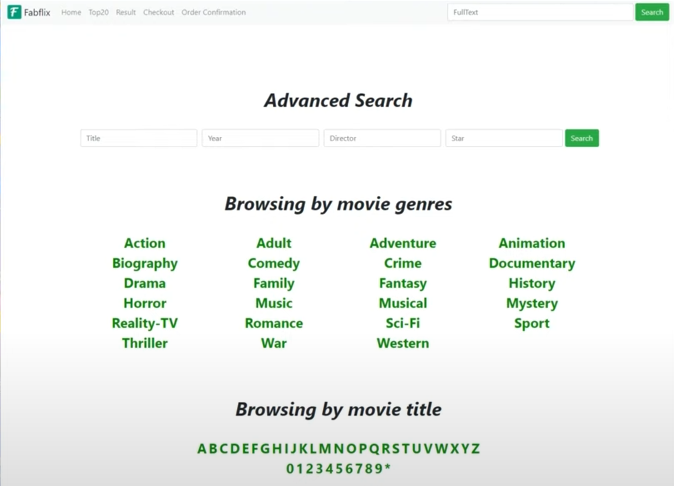This screenshot has width=674, height=486.
Task: Focus the Year input field
Action: (260, 138)
